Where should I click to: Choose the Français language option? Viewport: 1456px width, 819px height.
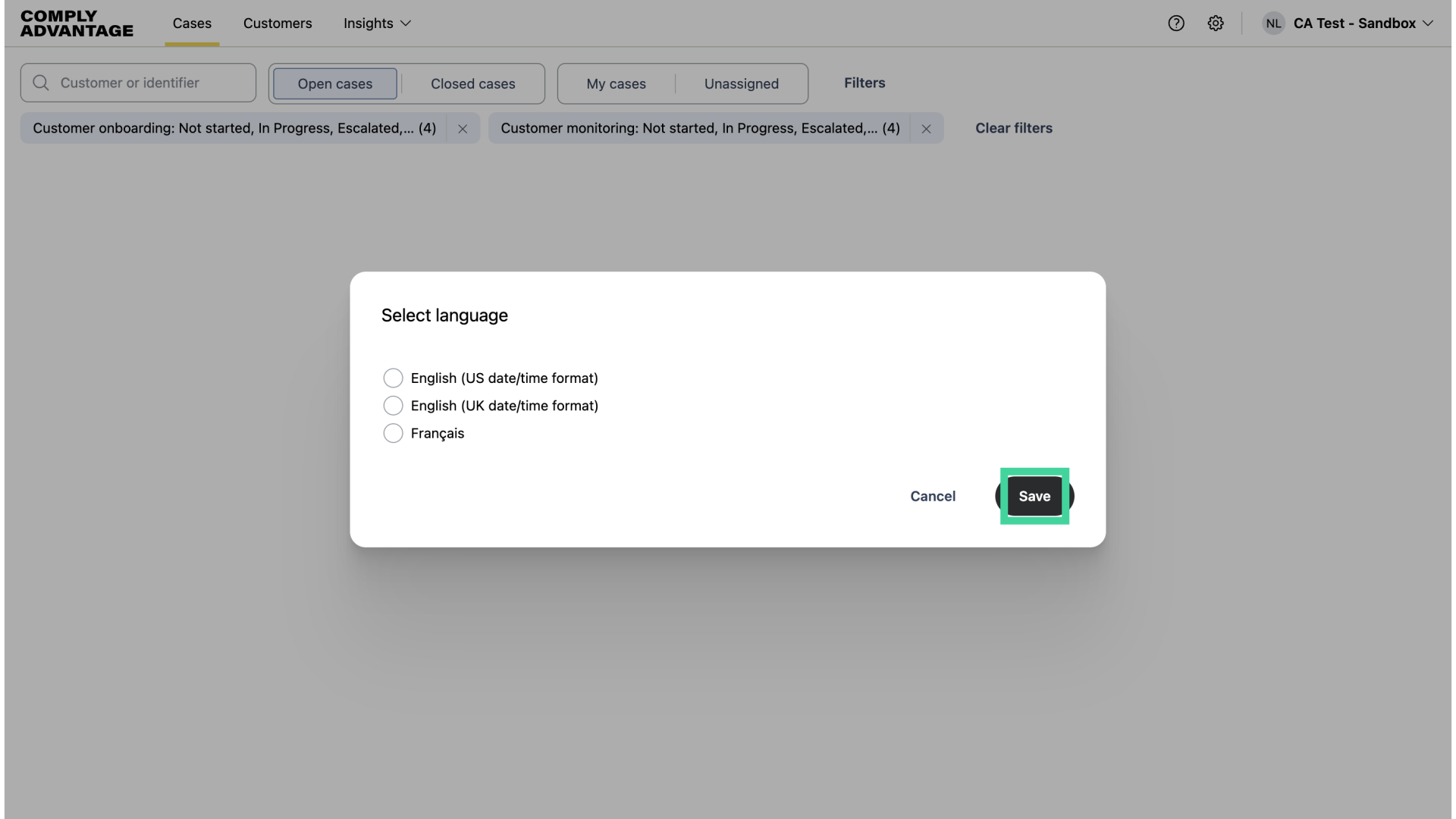coord(393,433)
